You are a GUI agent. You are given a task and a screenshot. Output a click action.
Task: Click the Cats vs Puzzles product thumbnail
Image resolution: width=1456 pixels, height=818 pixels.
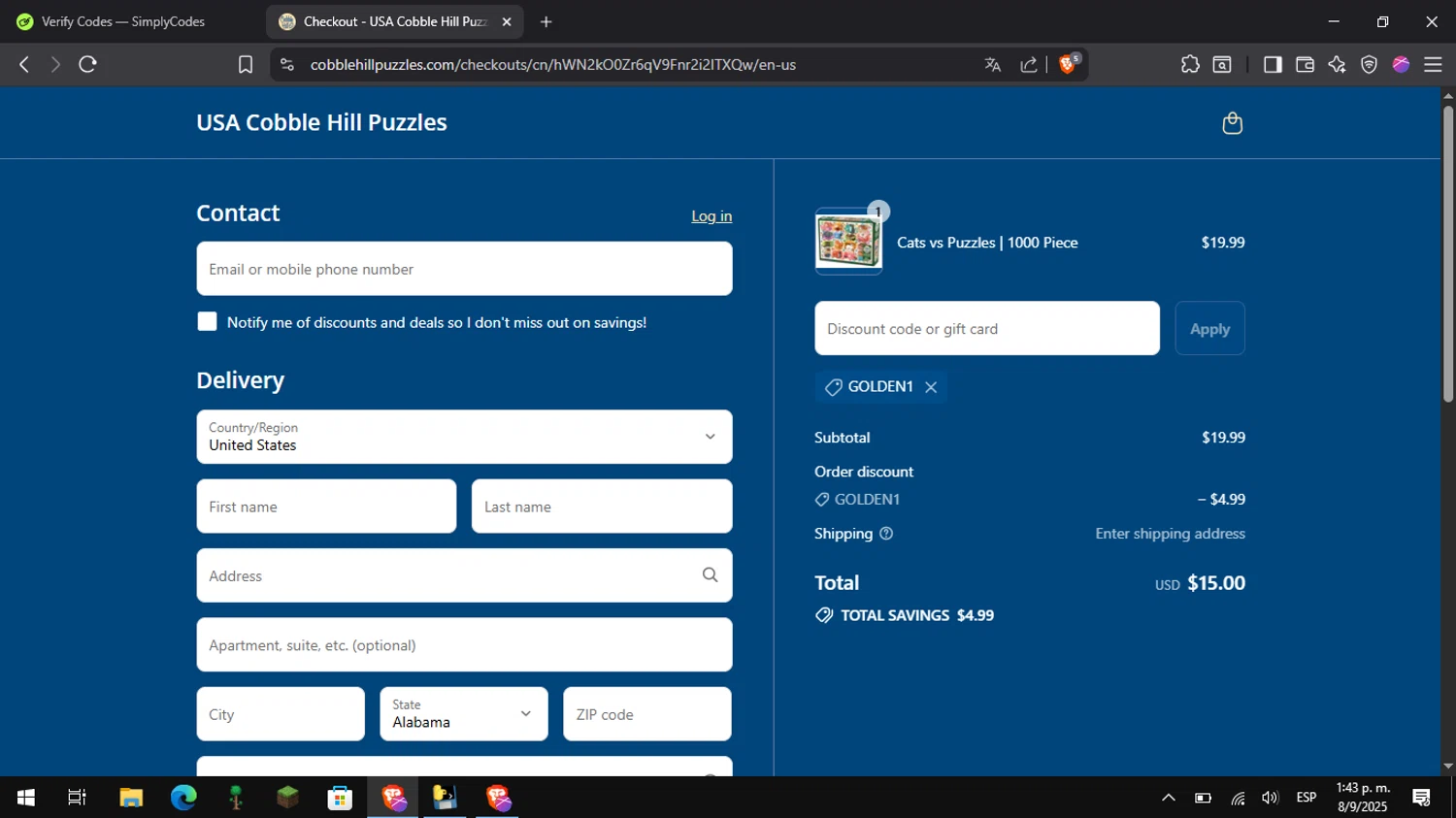tap(848, 242)
